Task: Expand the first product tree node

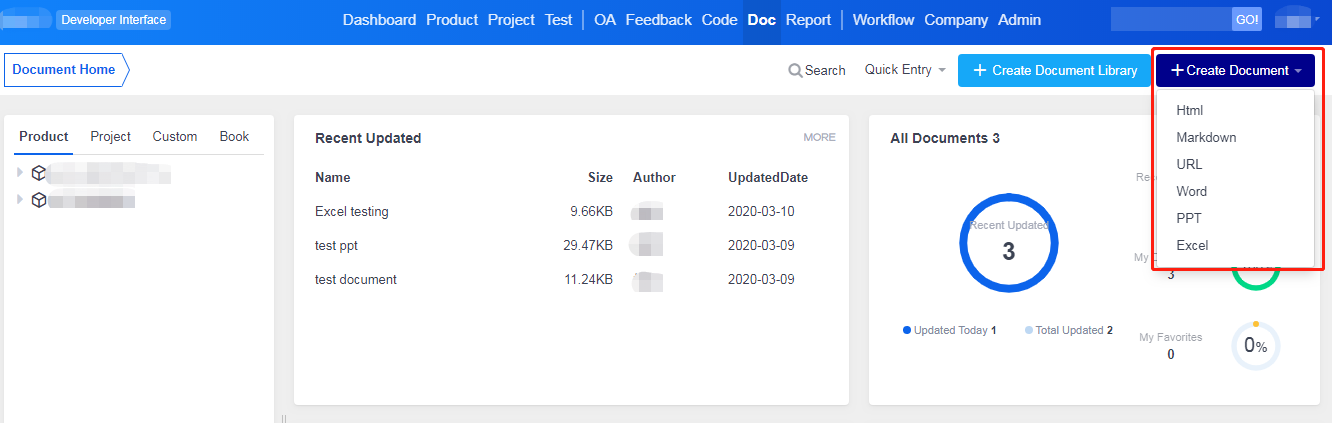Action: [20, 173]
